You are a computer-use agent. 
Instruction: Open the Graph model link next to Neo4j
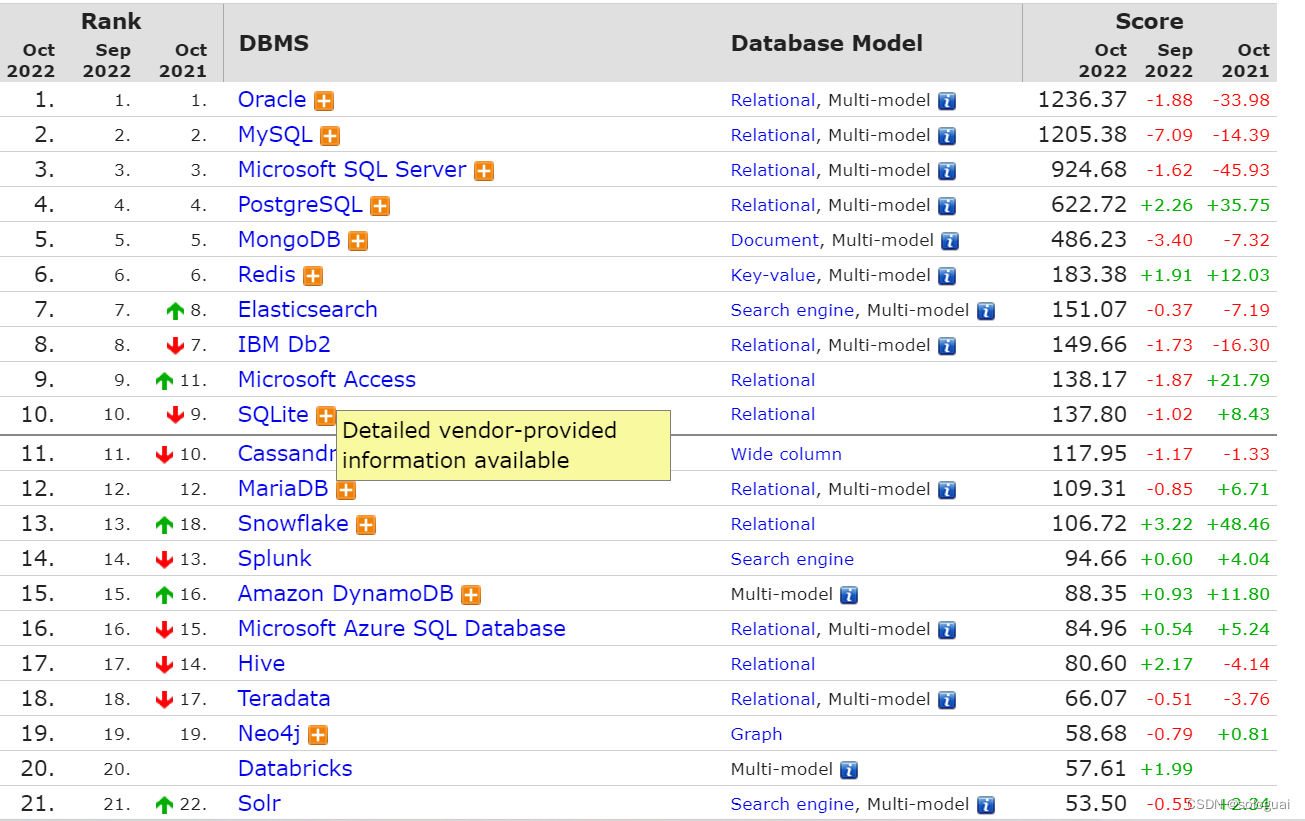click(x=756, y=734)
